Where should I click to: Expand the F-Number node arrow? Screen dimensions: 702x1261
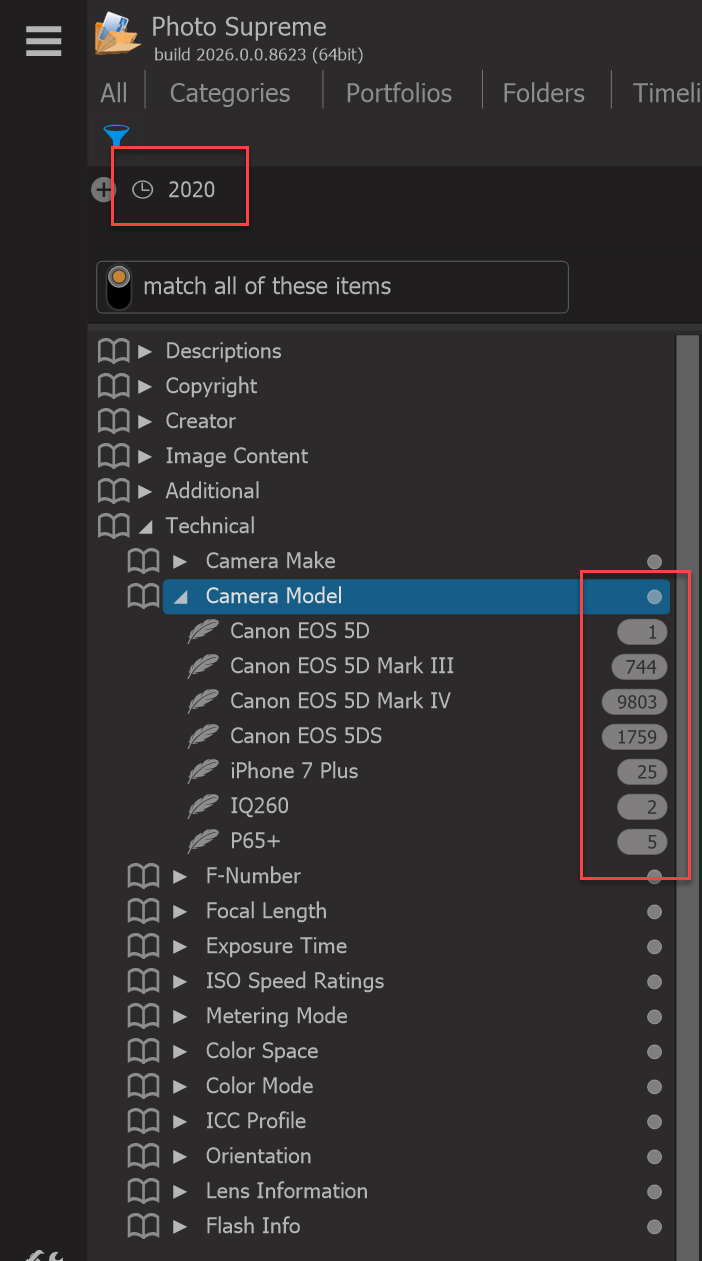pyautogui.click(x=180, y=876)
